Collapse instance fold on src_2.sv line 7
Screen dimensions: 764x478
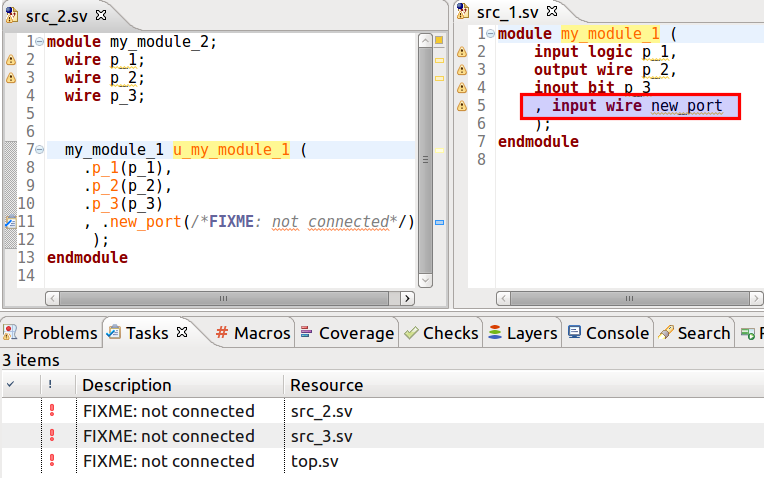[x=39, y=150]
